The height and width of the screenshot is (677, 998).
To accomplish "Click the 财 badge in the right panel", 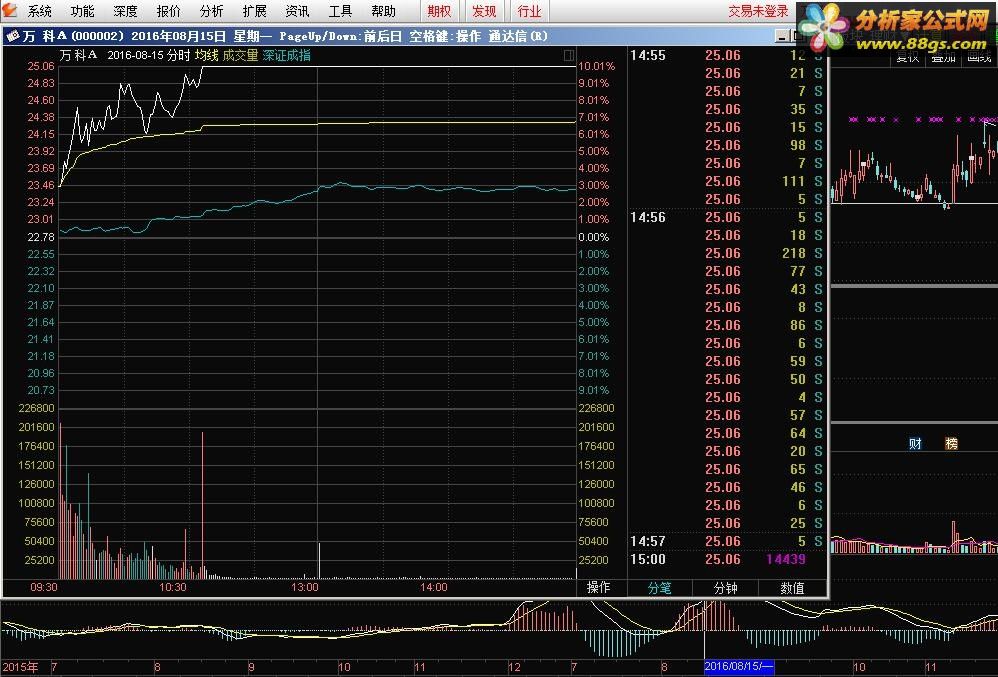I will coord(915,443).
